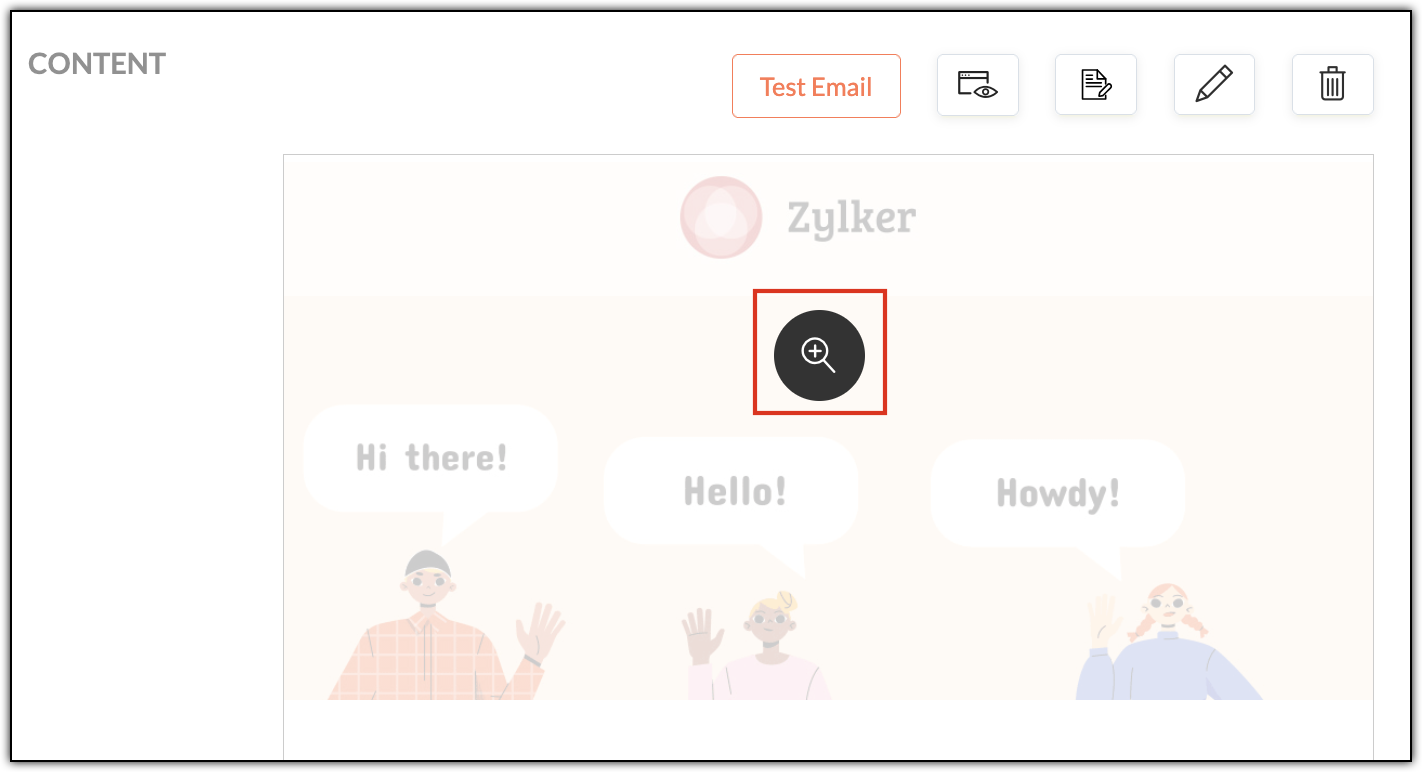The height and width of the screenshot is (772, 1422).
Task: Click the trash delete icon
Action: tap(1332, 85)
